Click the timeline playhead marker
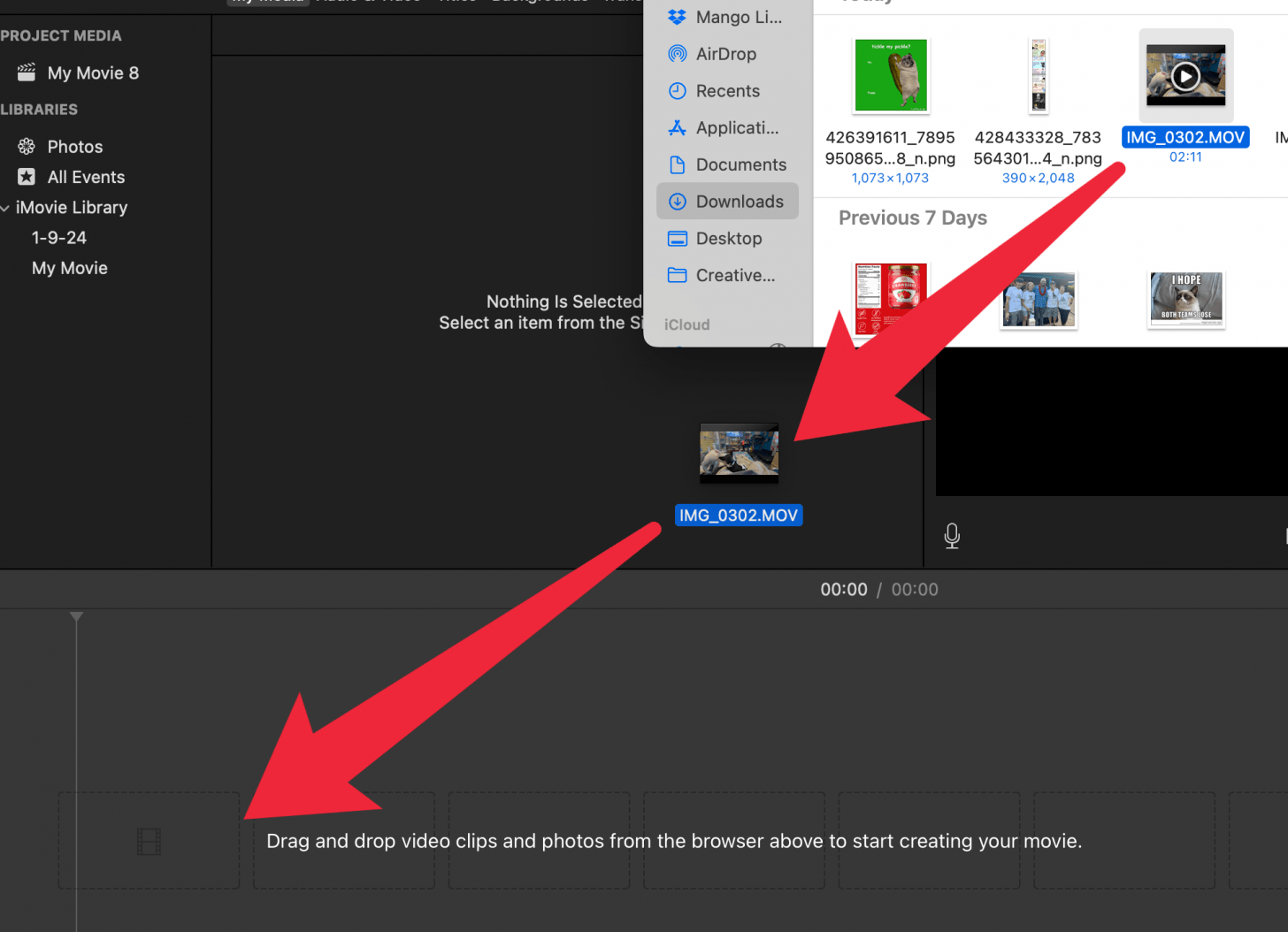Image resolution: width=1288 pixels, height=932 pixels. pos(76,616)
